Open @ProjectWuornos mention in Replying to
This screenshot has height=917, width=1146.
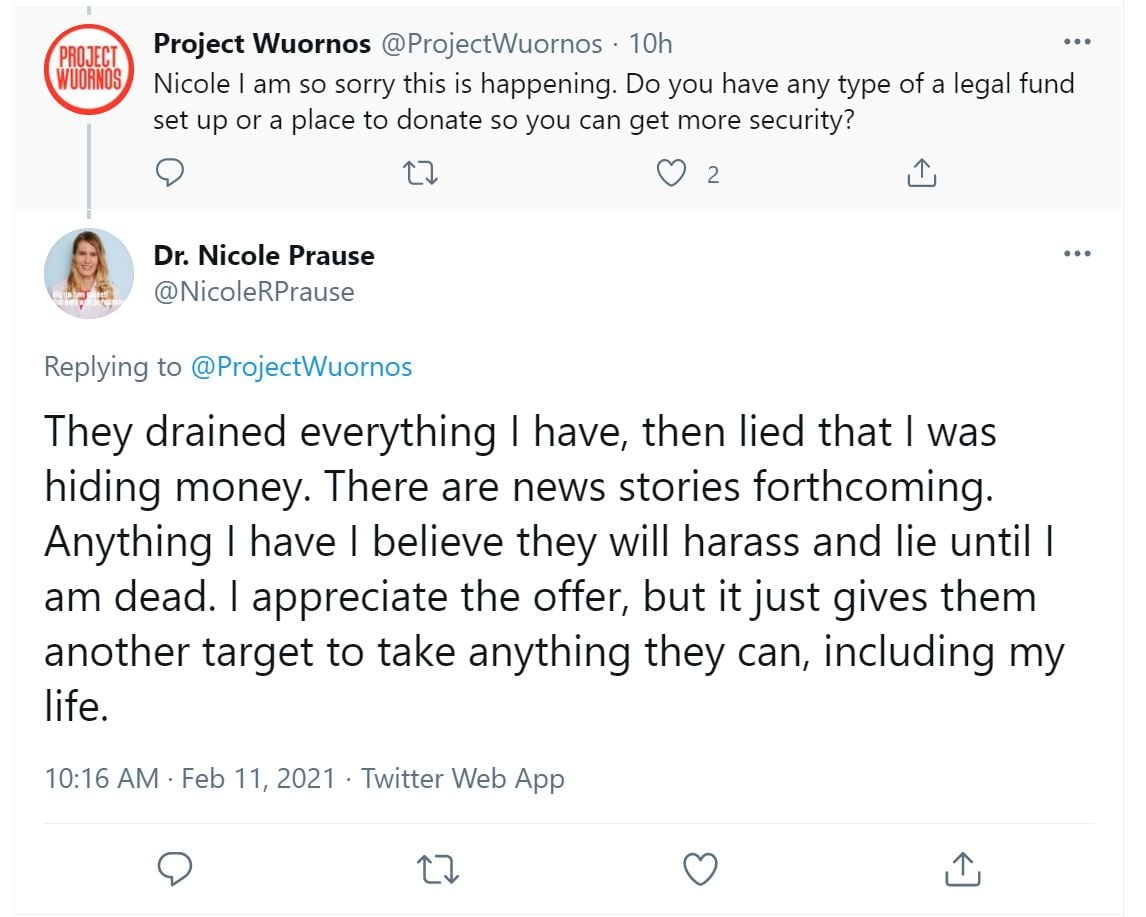pyautogui.click(x=301, y=367)
